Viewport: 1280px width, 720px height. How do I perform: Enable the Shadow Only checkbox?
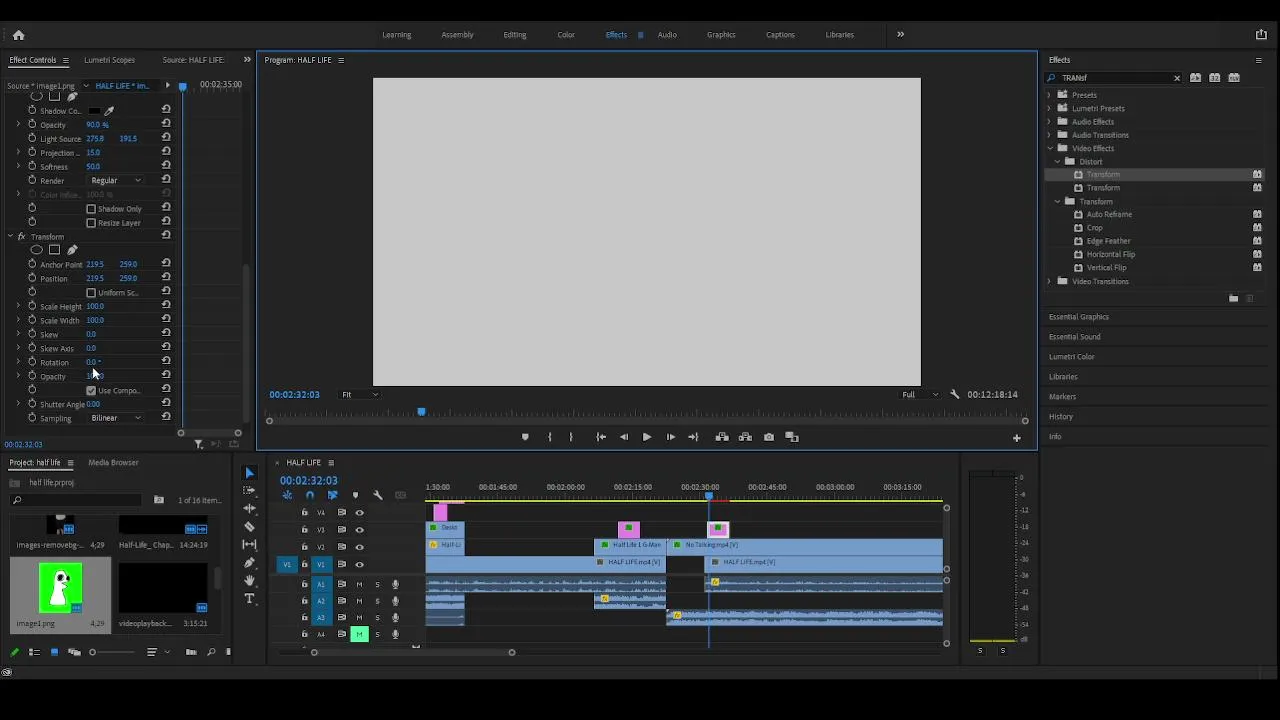[x=91, y=209]
